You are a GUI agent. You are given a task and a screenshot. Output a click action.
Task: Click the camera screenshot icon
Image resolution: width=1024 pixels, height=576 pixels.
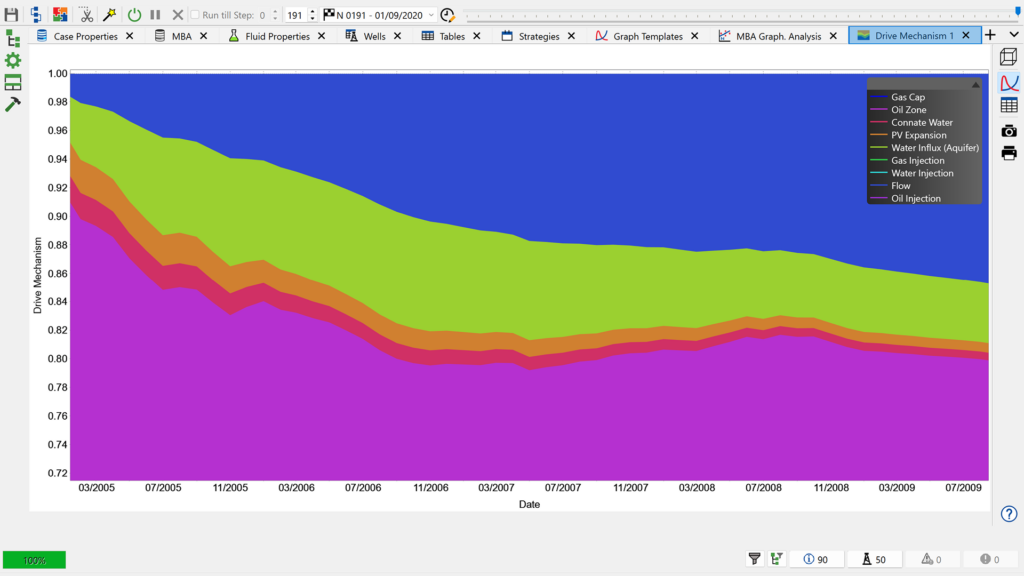1009,130
